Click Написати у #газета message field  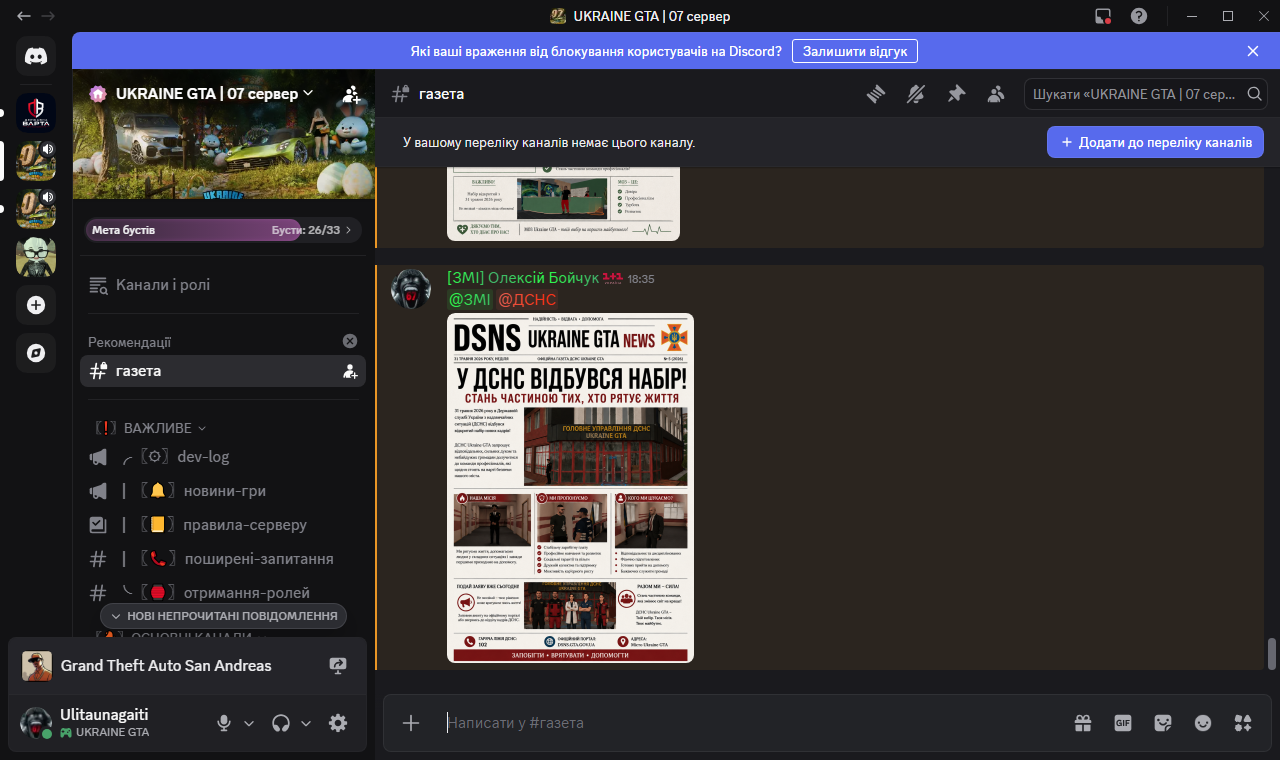click(x=750, y=723)
